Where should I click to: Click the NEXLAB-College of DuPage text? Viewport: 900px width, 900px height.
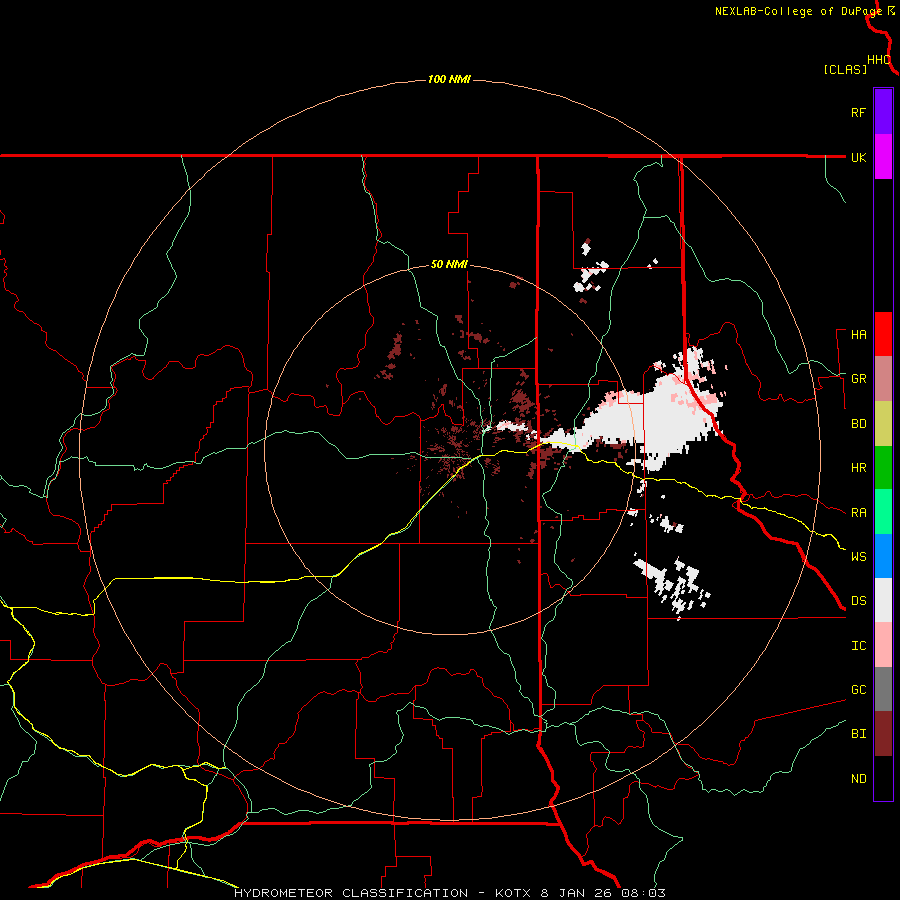(798, 11)
